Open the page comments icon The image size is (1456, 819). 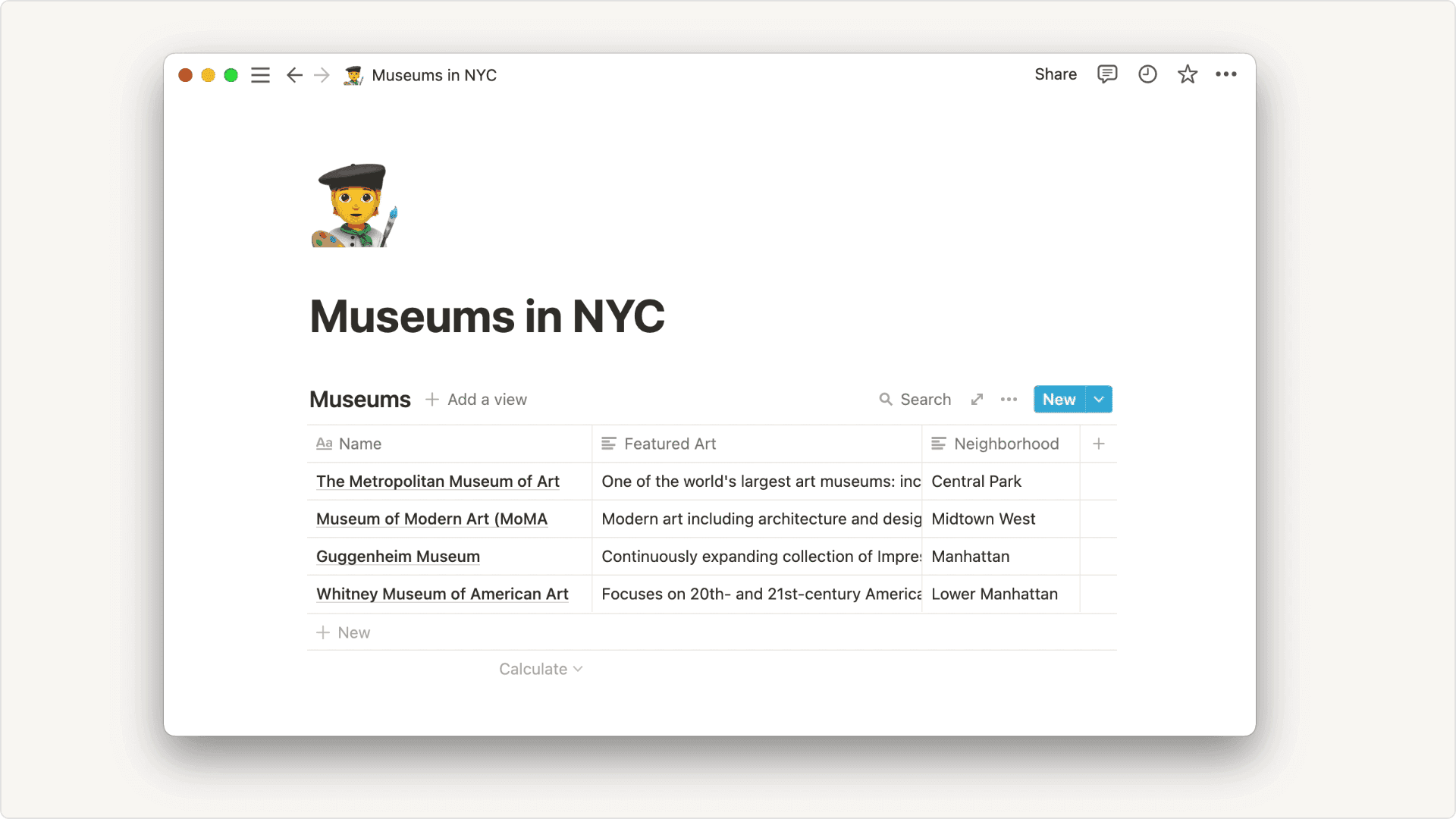click(x=1107, y=74)
